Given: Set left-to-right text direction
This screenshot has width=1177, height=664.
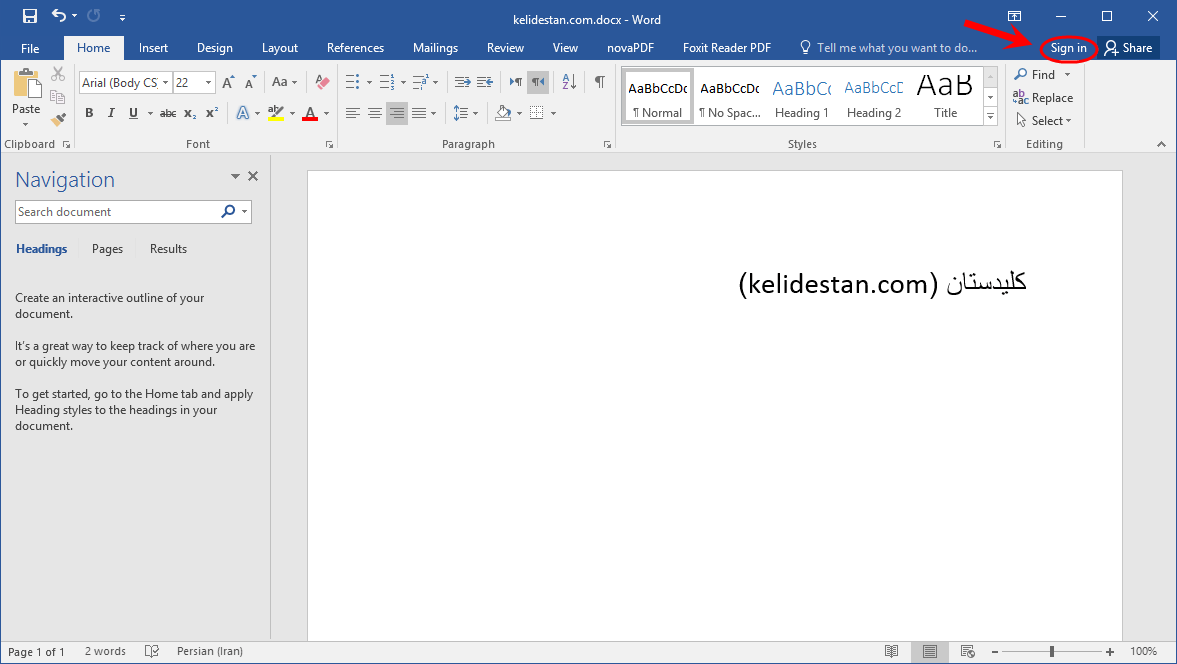Looking at the screenshot, I should (x=516, y=82).
